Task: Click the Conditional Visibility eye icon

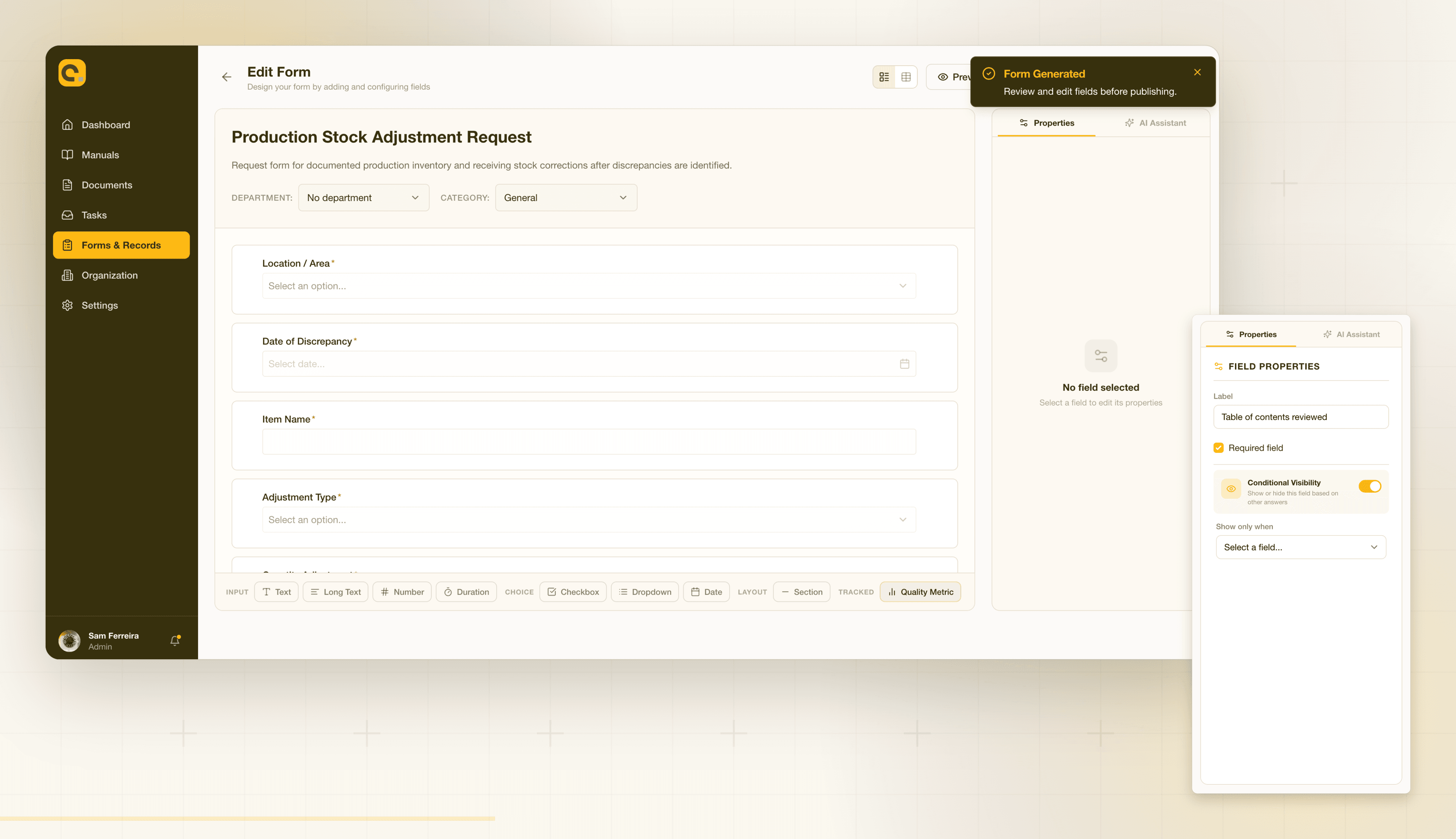Action: (1231, 488)
